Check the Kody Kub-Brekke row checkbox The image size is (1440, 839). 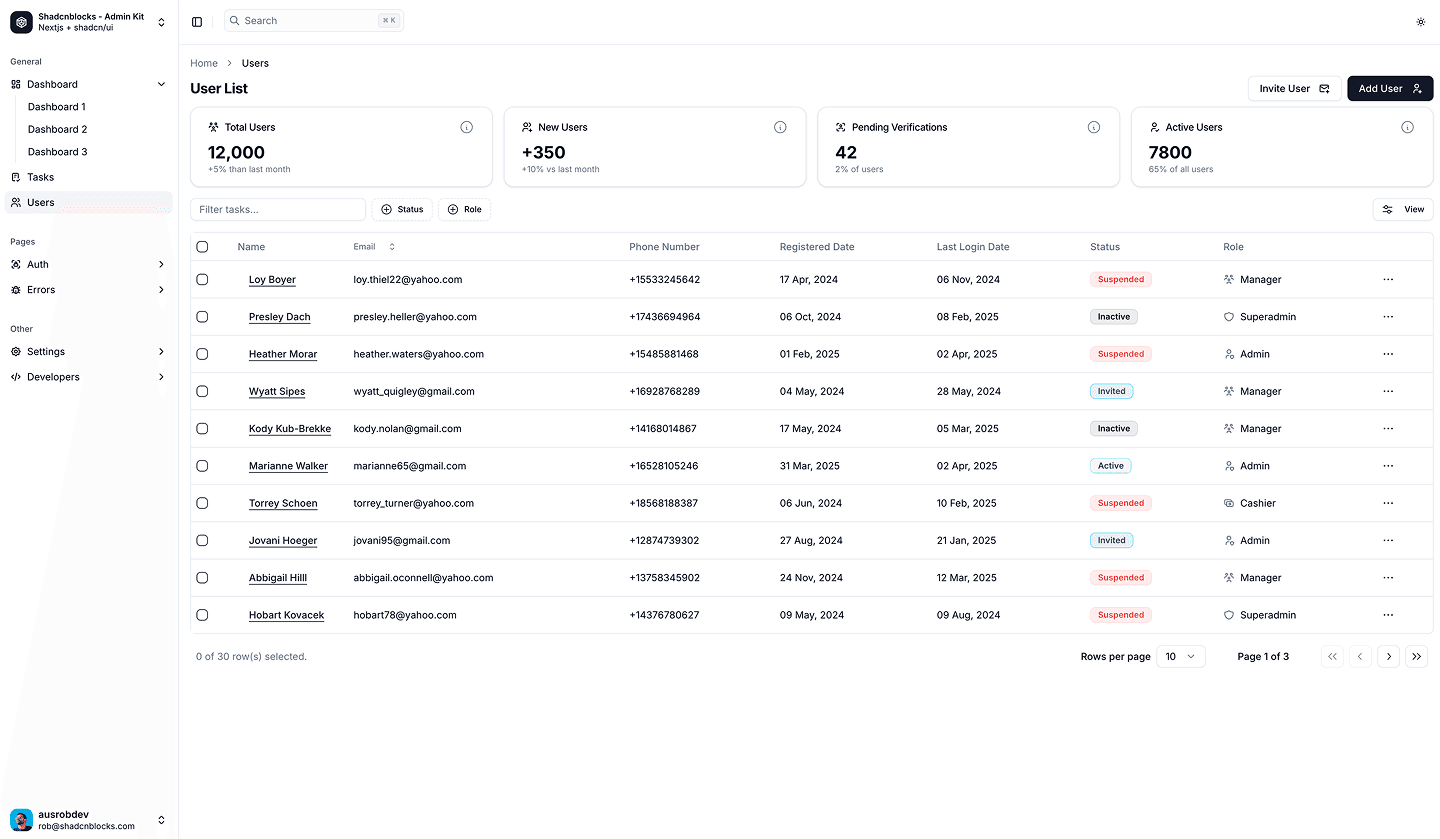coord(202,429)
